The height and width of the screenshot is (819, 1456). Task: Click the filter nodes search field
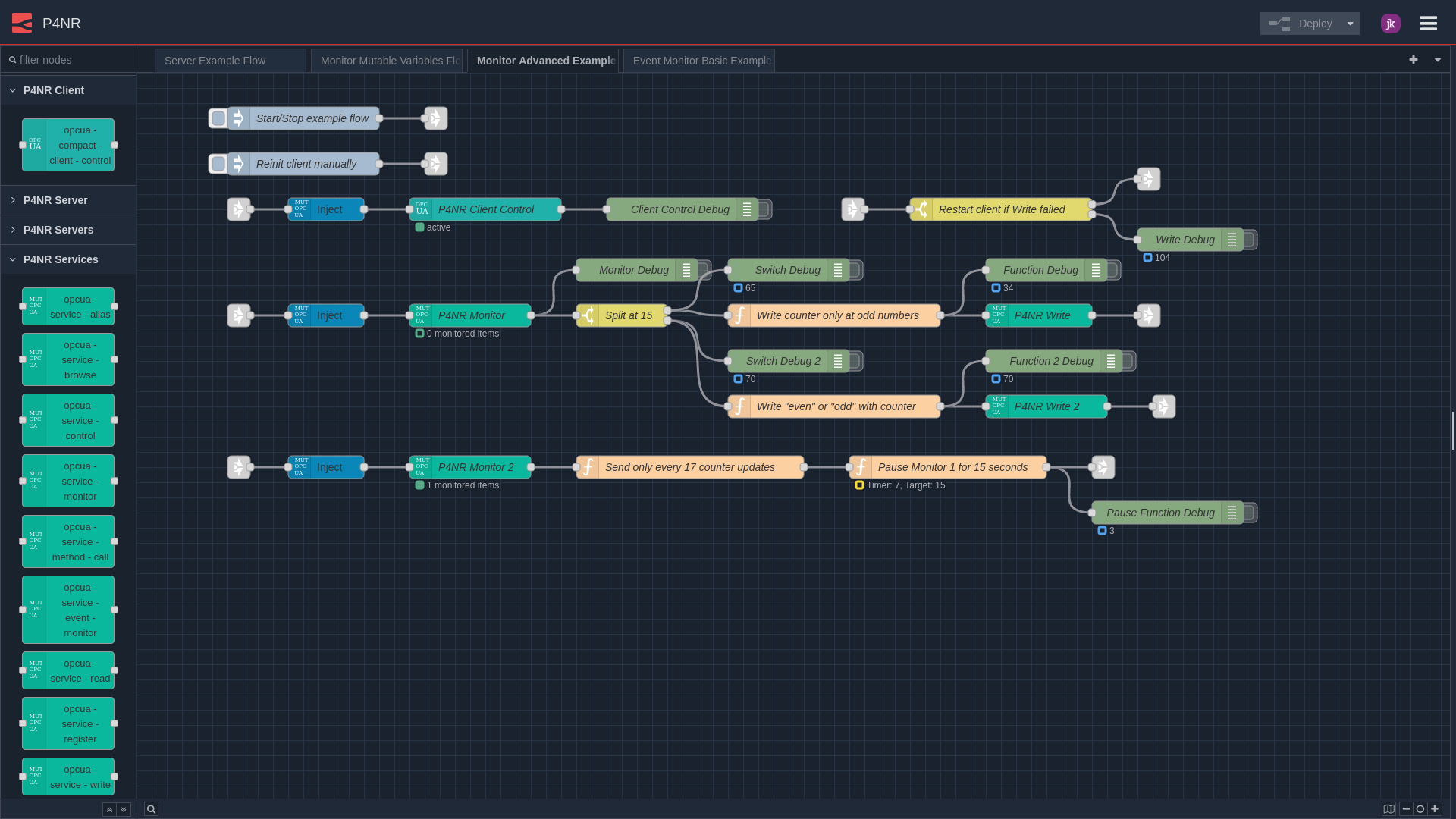click(68, 59)
